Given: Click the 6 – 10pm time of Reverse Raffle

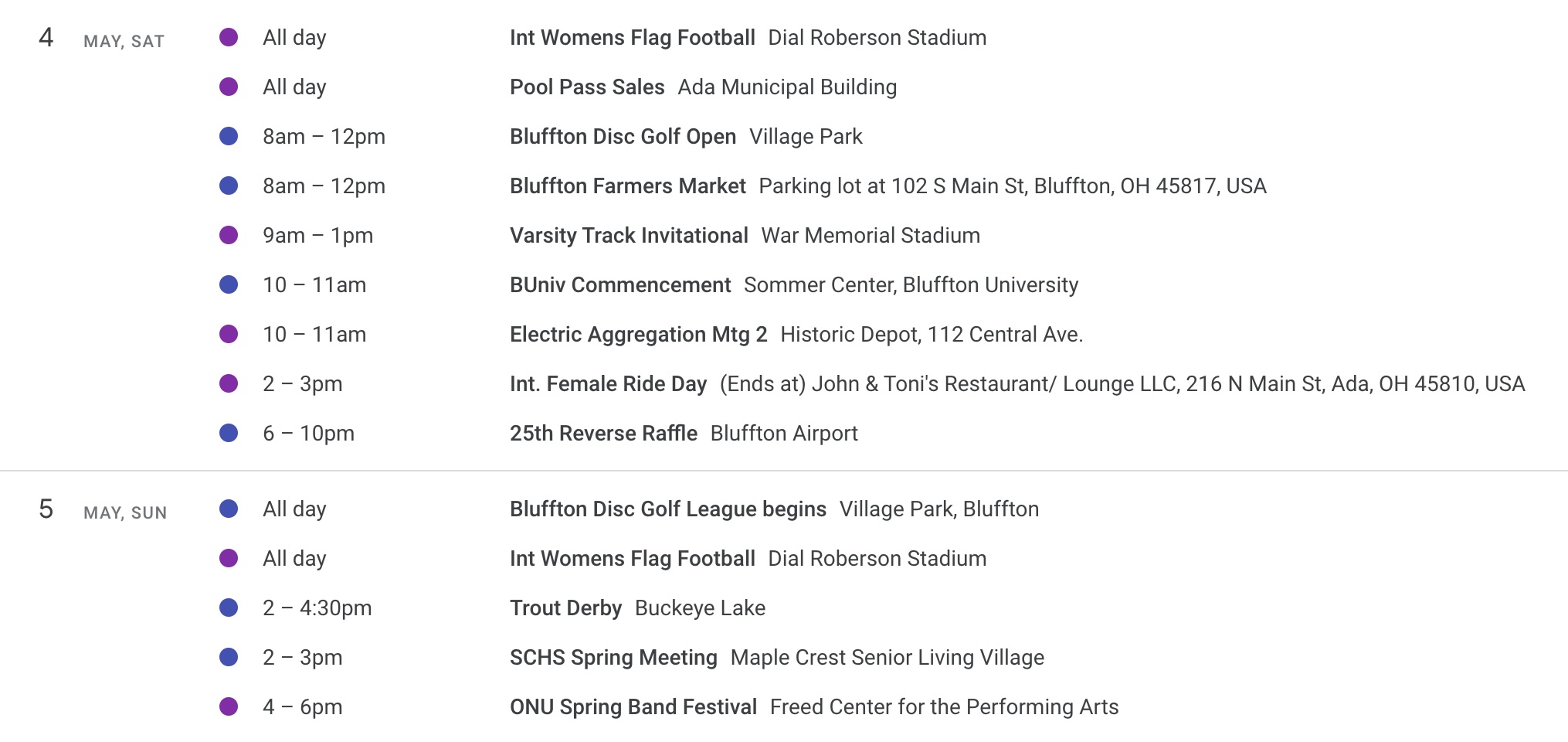Looking at the screenshot, I should [x=308, y=434].
